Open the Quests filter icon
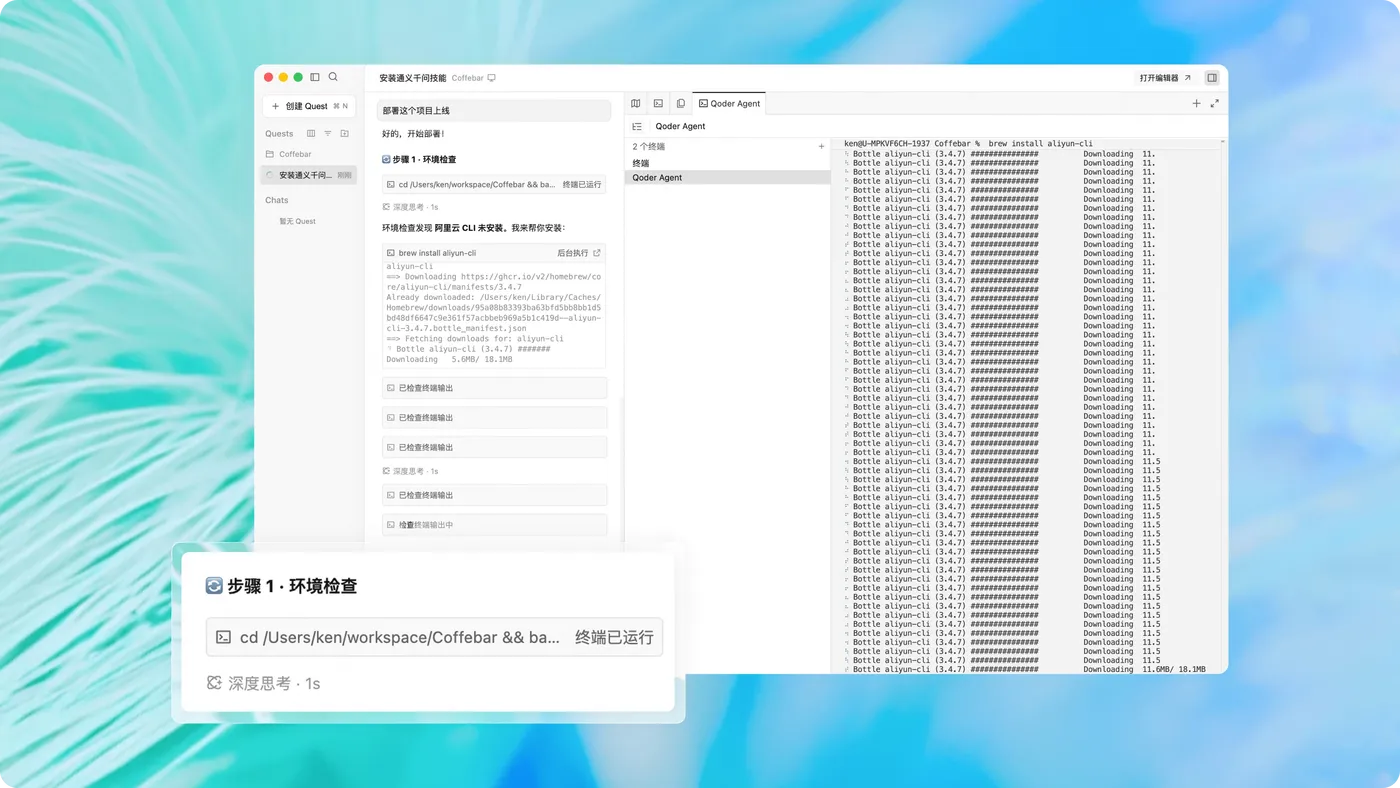This screenshot has height=788, width=1400. point(327,133)
